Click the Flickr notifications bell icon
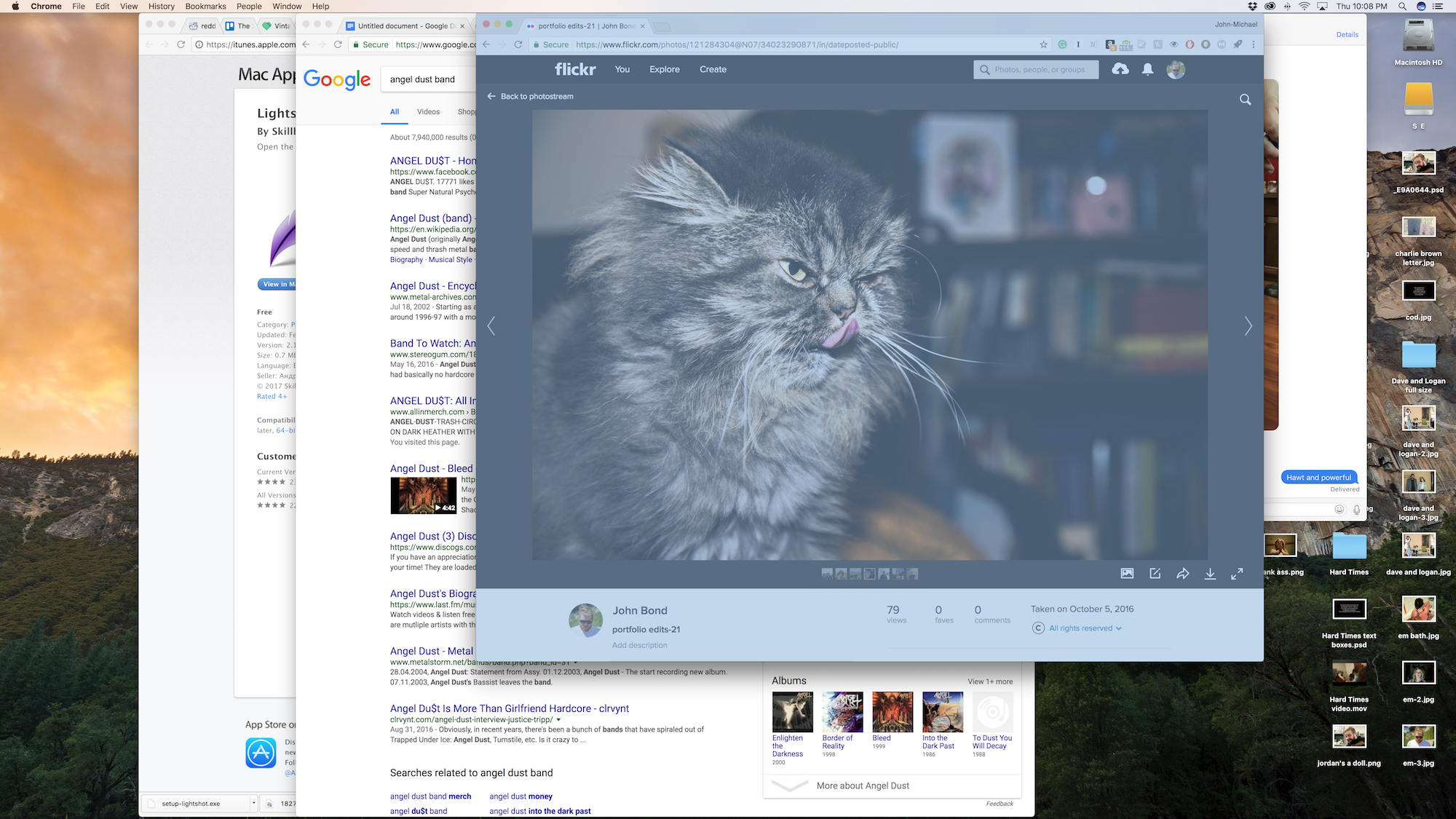The width and height of the screenshot is (1456, 819). click(x=1147, y=69)
